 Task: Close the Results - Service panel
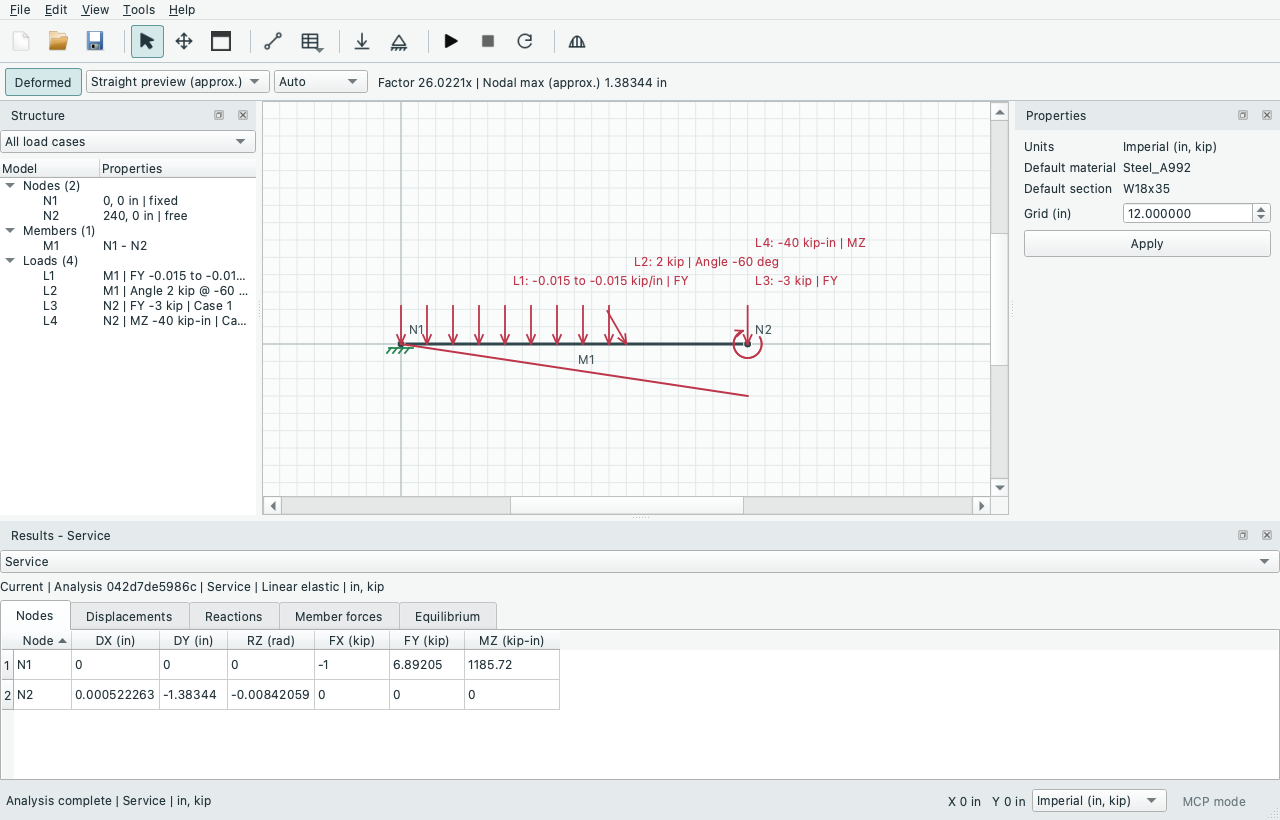pyautogui.click(x=1267, y=535)
